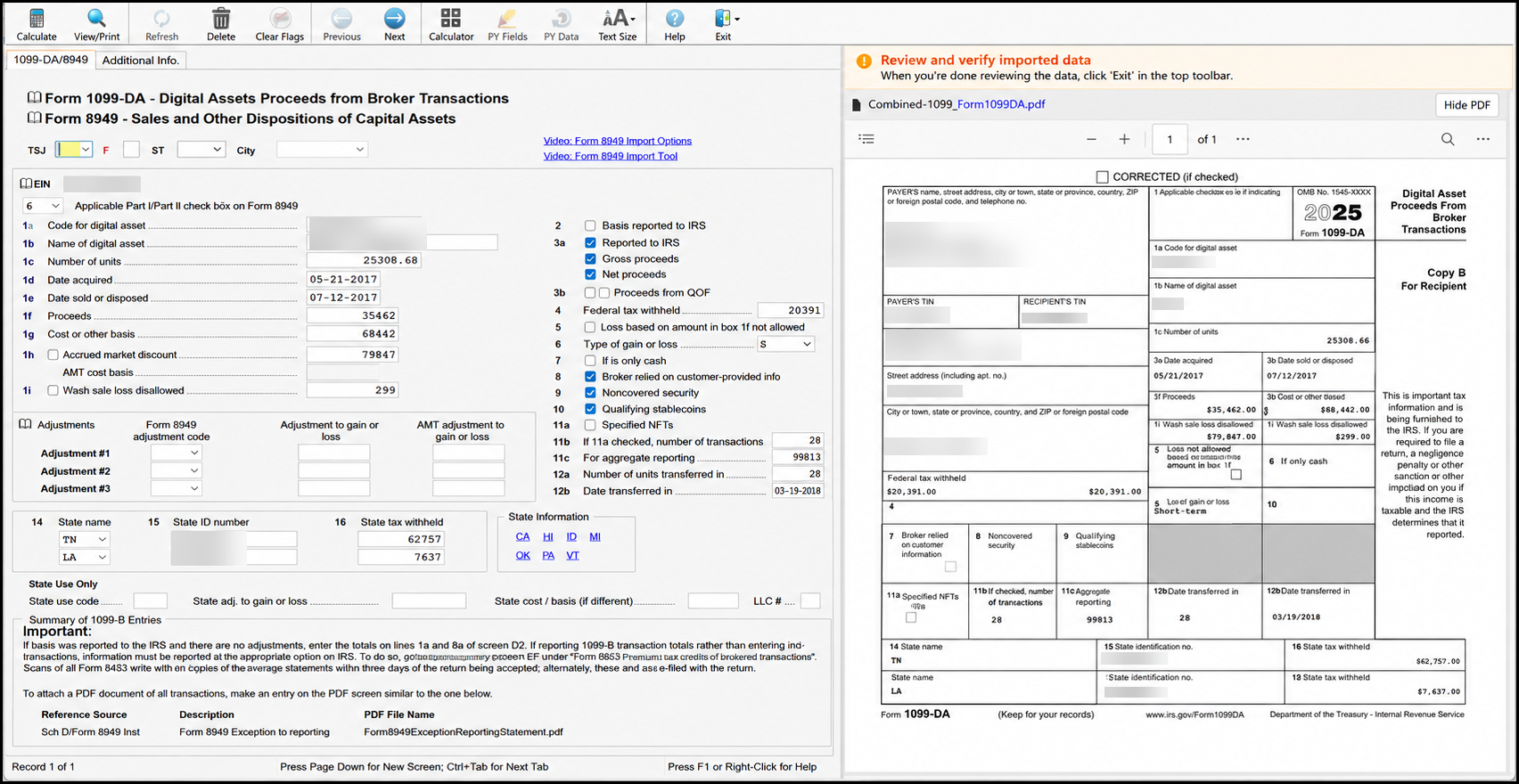Screen dimensions: 1519x784
Task: Open Type of gain or loss dropdown
Action: (785, 344)
